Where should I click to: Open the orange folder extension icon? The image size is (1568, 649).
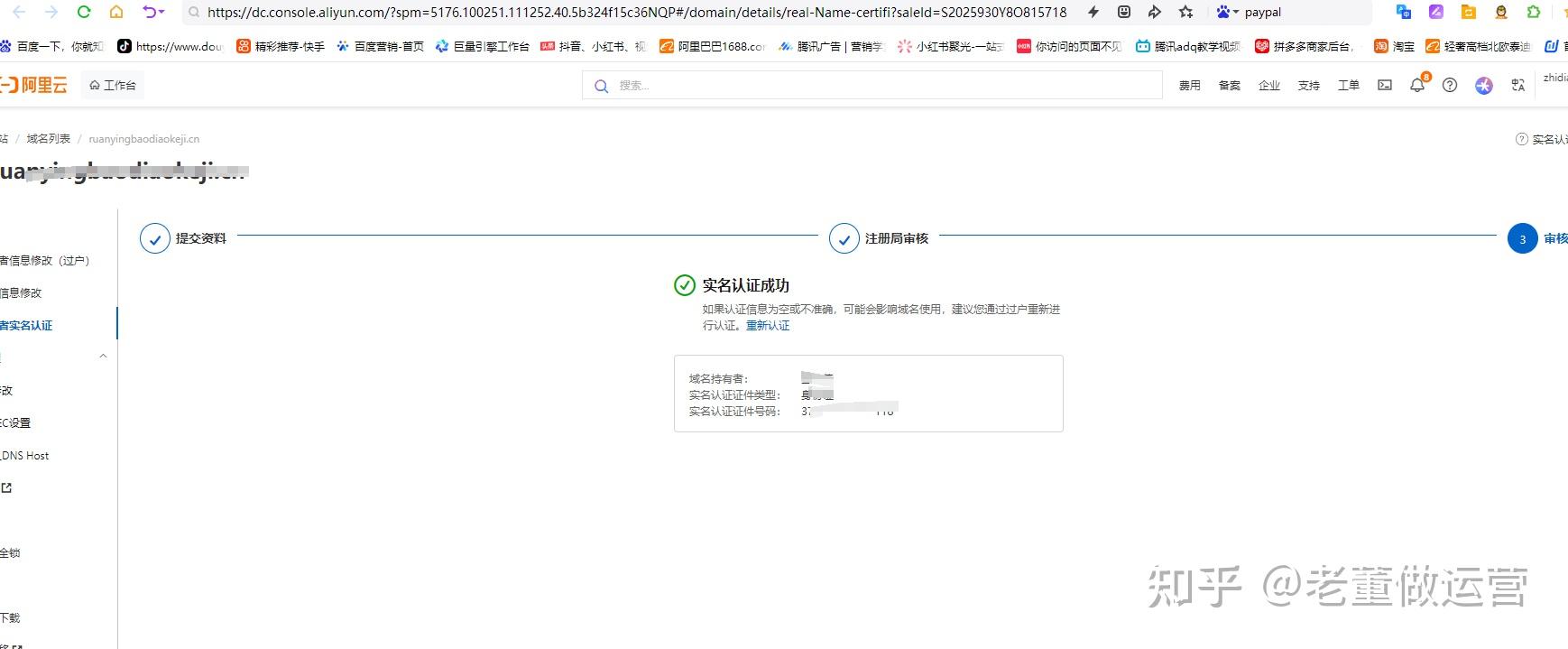pyautogui.click(x=1468, y=12)
